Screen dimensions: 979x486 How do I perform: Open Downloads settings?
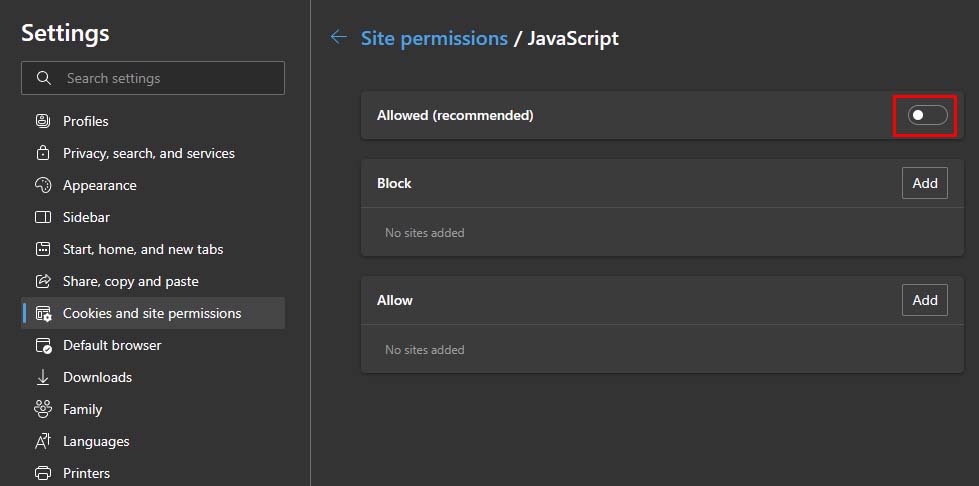(x=153, y=377)
